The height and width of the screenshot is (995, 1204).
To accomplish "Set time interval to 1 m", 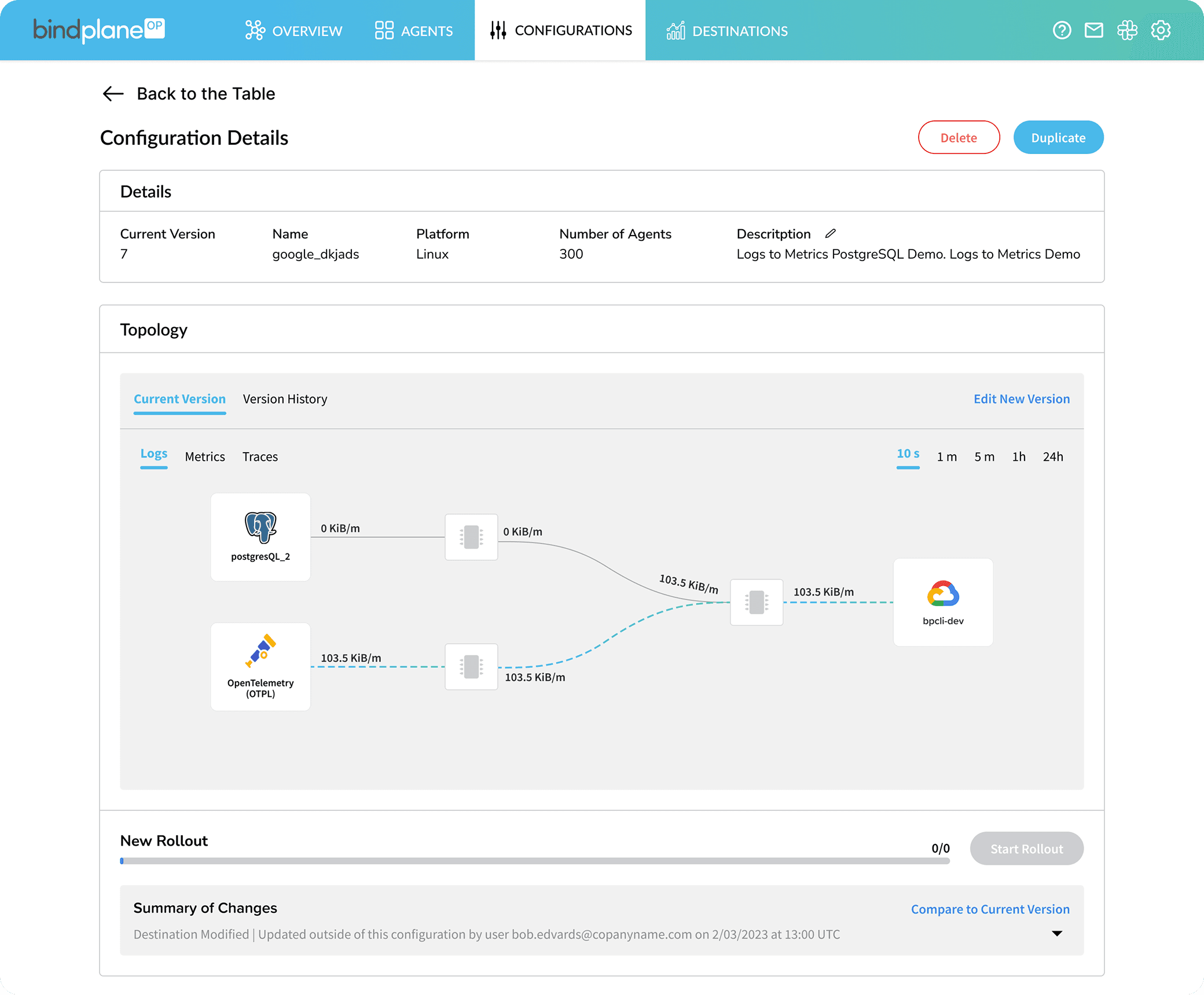I will 946,457.
